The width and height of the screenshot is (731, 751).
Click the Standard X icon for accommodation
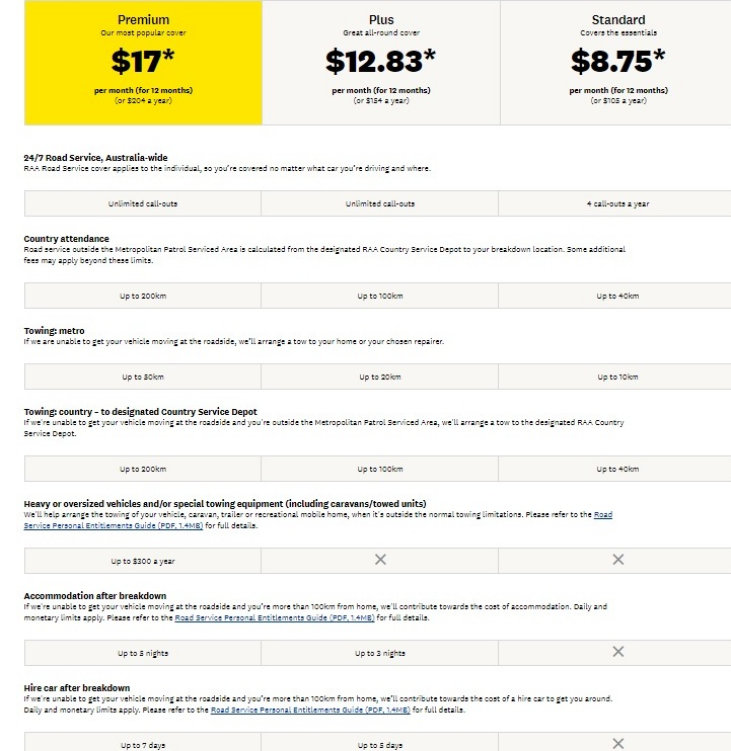(618, 651)
